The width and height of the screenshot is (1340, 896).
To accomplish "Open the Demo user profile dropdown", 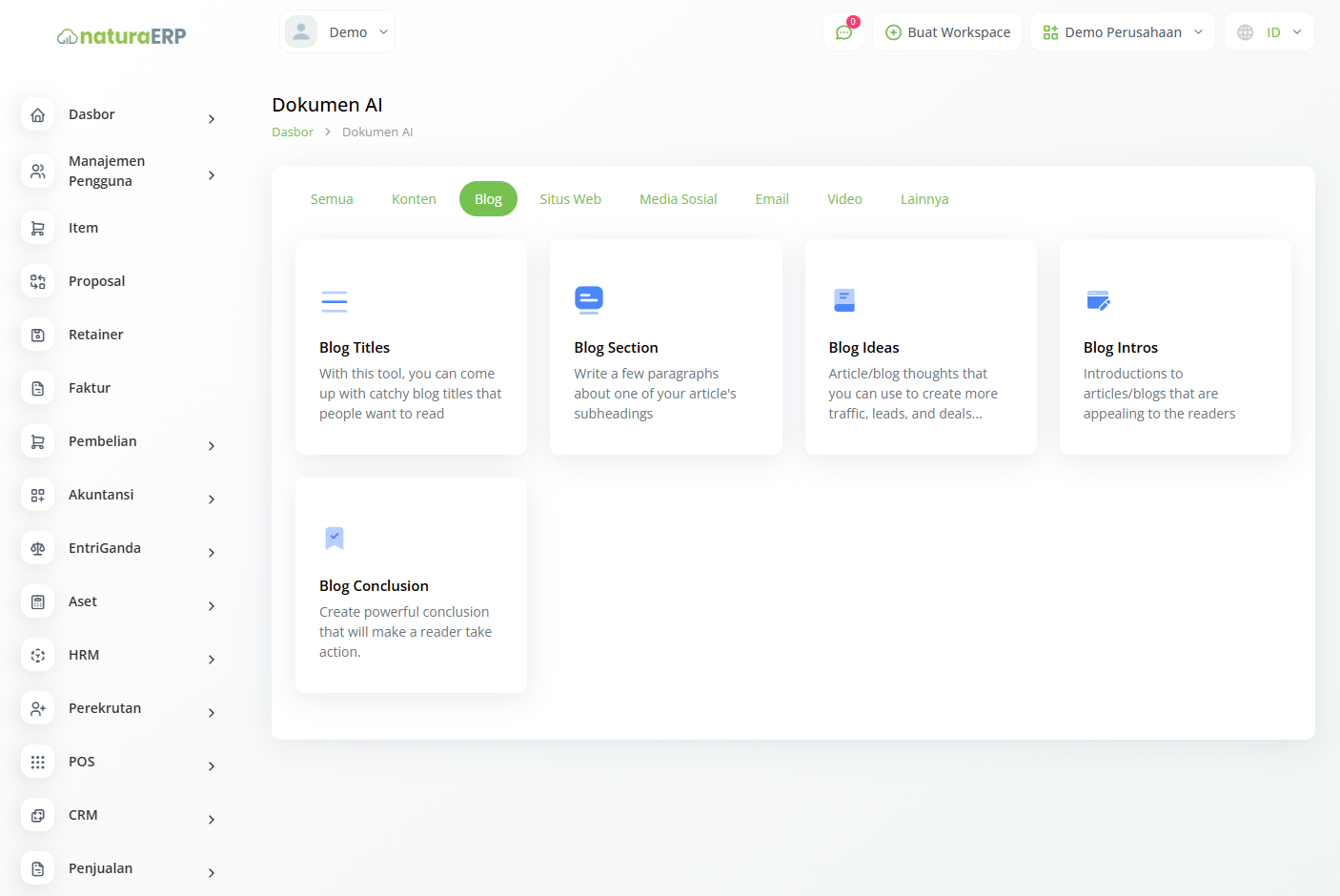I will tap(337, 32).
